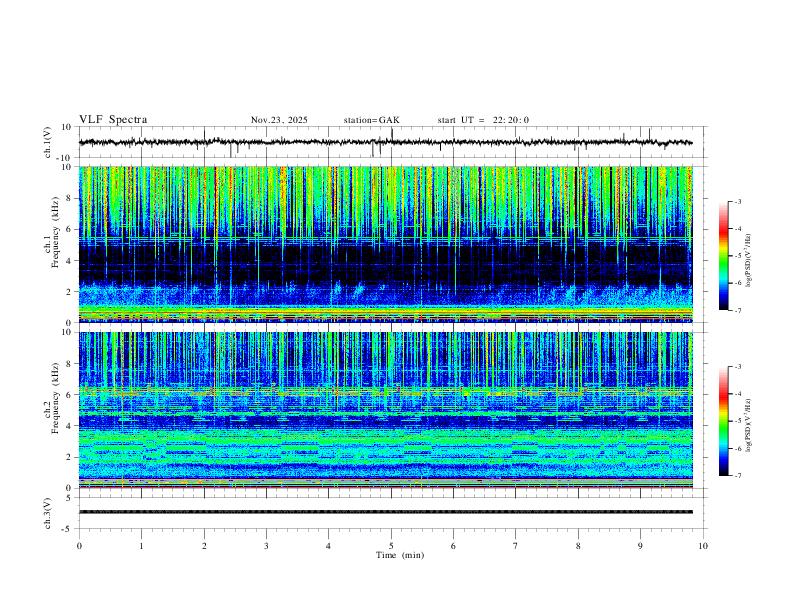Click the 'station=GAK' label
792x612 pixels.
[x=371, y=120]
